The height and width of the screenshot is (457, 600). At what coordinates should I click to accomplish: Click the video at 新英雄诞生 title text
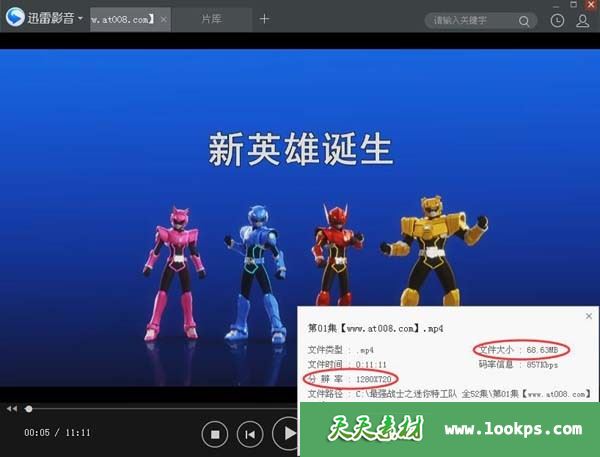pos(300,150)
